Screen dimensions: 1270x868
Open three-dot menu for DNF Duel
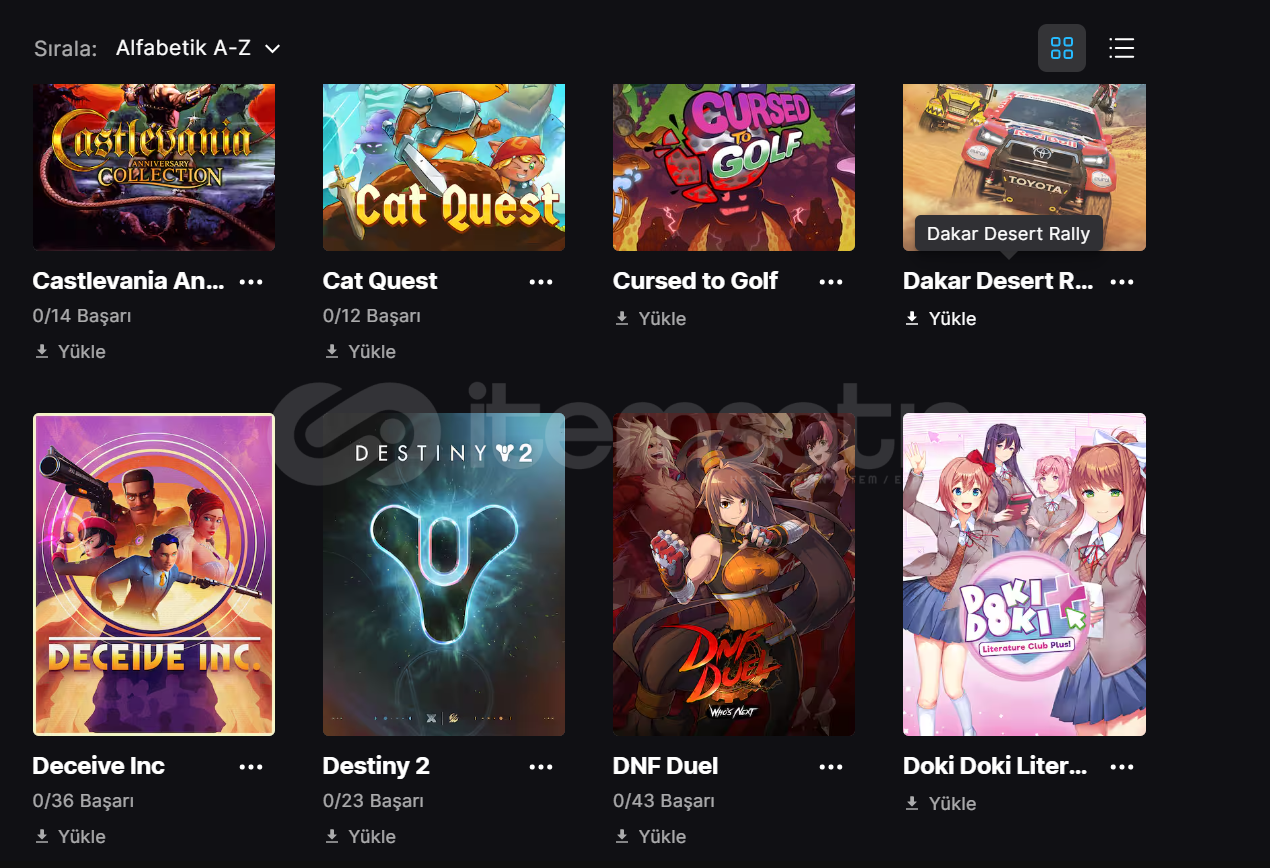[831, 767]
